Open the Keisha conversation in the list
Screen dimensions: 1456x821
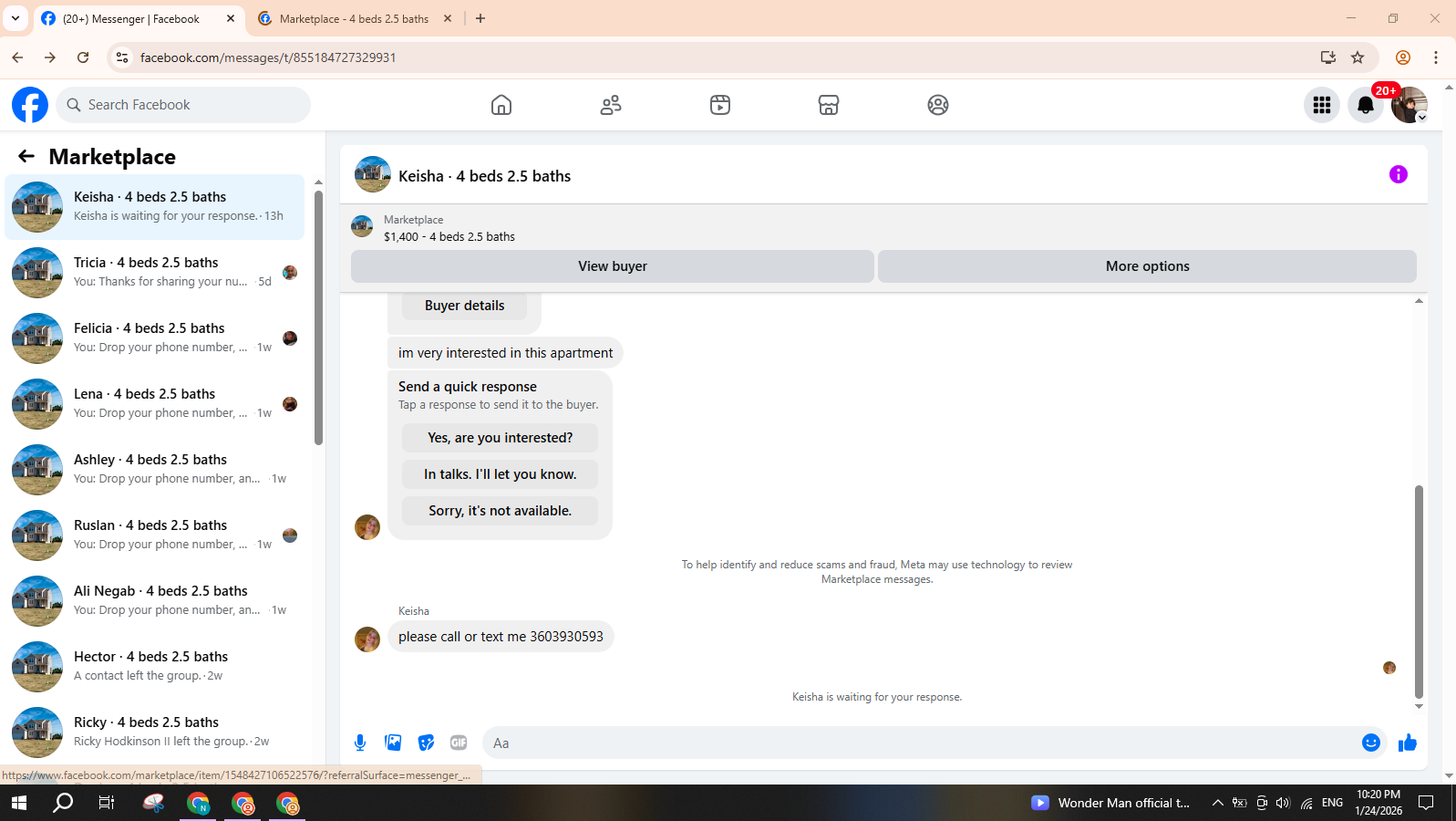click(x=155, y=207)
